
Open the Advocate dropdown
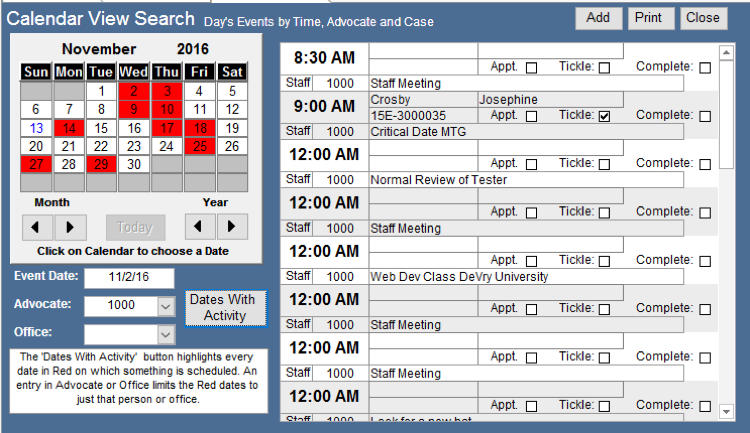coord(166,305)
